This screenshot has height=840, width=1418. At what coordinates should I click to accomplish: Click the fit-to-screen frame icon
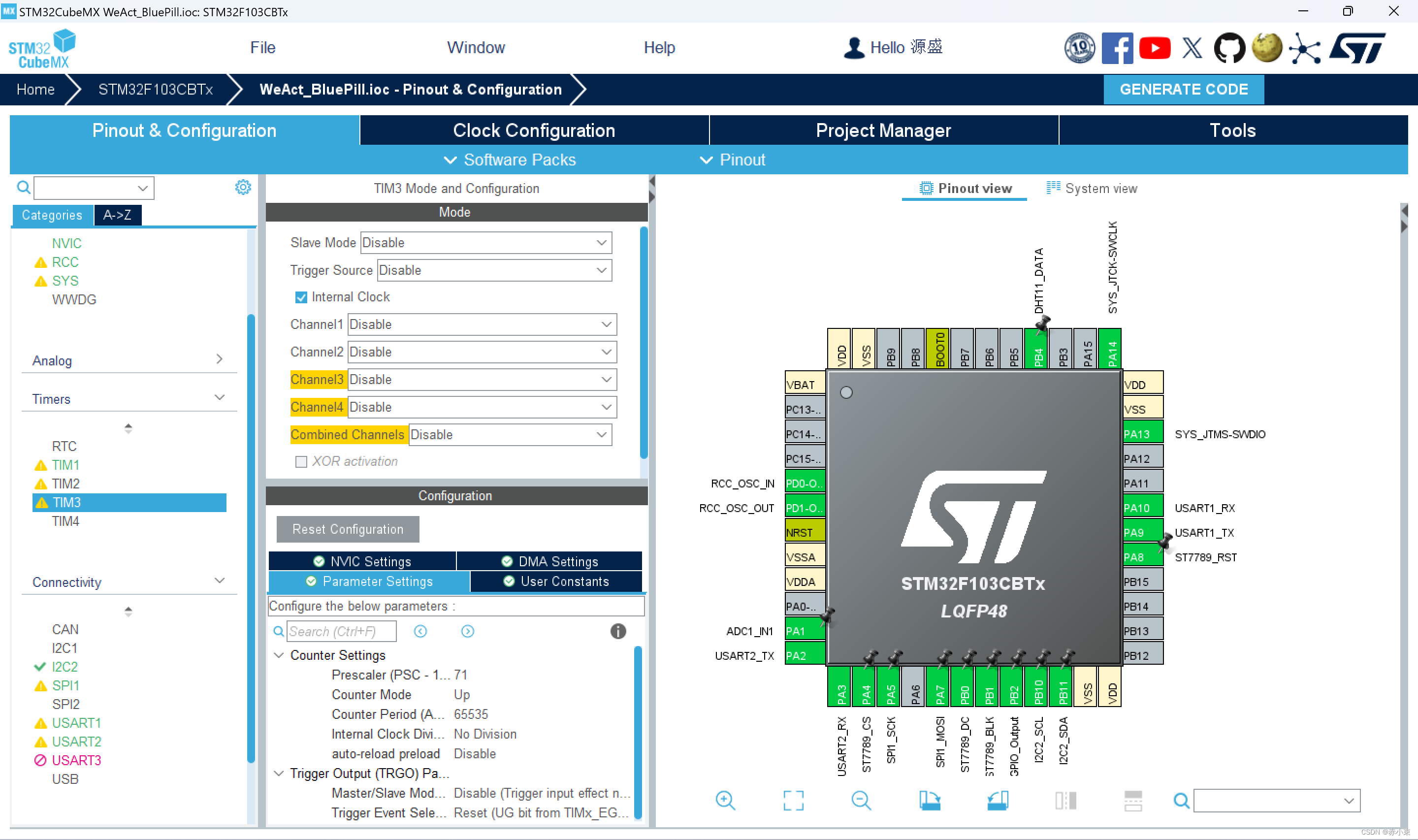point(793,801)
